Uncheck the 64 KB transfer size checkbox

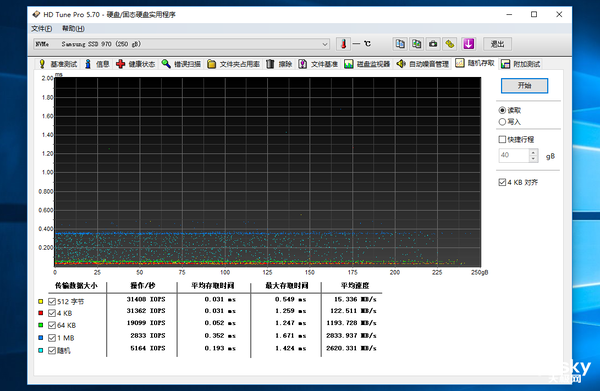click(x=52, y=326)
